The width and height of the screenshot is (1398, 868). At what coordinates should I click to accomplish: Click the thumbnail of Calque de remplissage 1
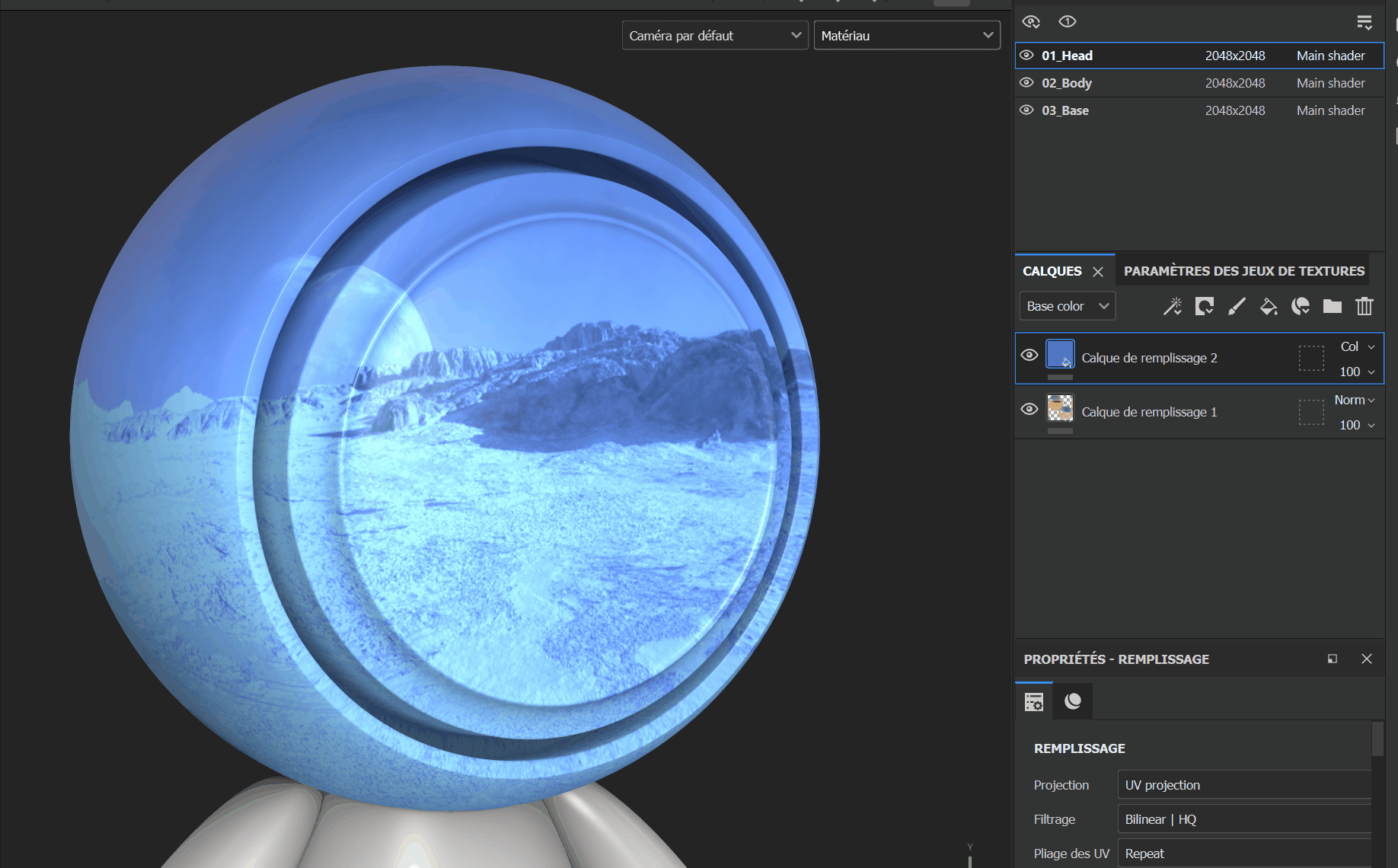[x=1060, y=408]
